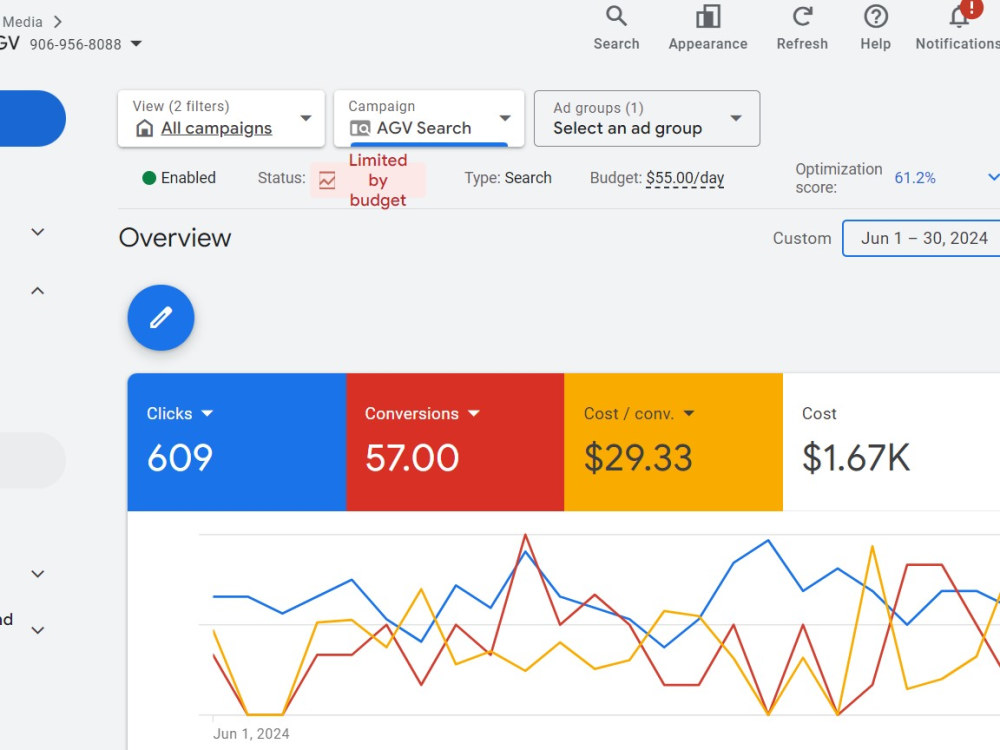Expand the bottom sidebar section chevron

[38, 630]
